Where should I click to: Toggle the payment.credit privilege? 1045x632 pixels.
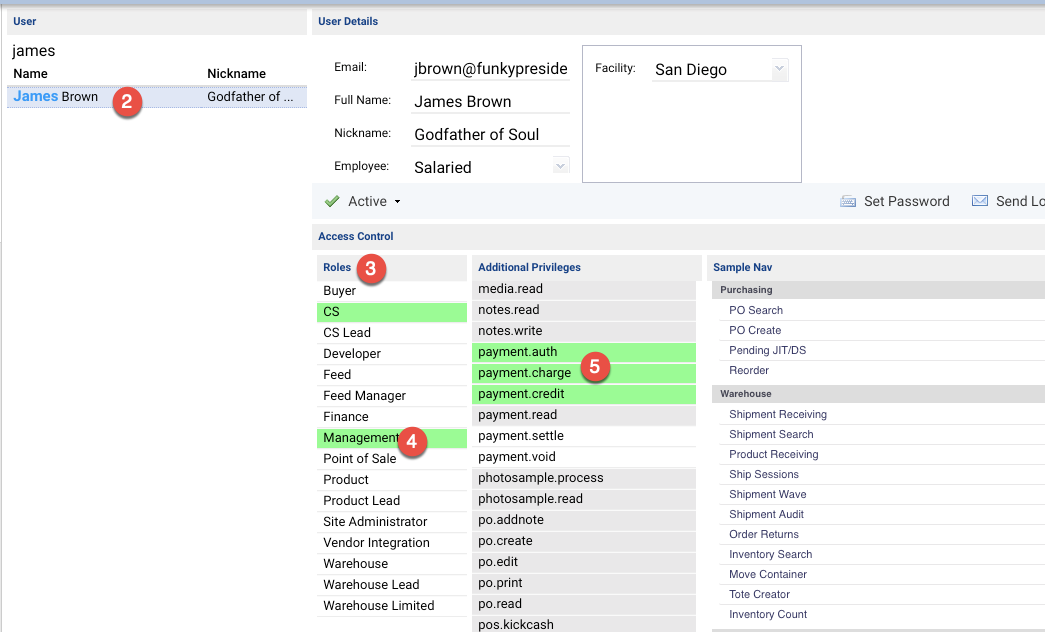coord(584,394)
